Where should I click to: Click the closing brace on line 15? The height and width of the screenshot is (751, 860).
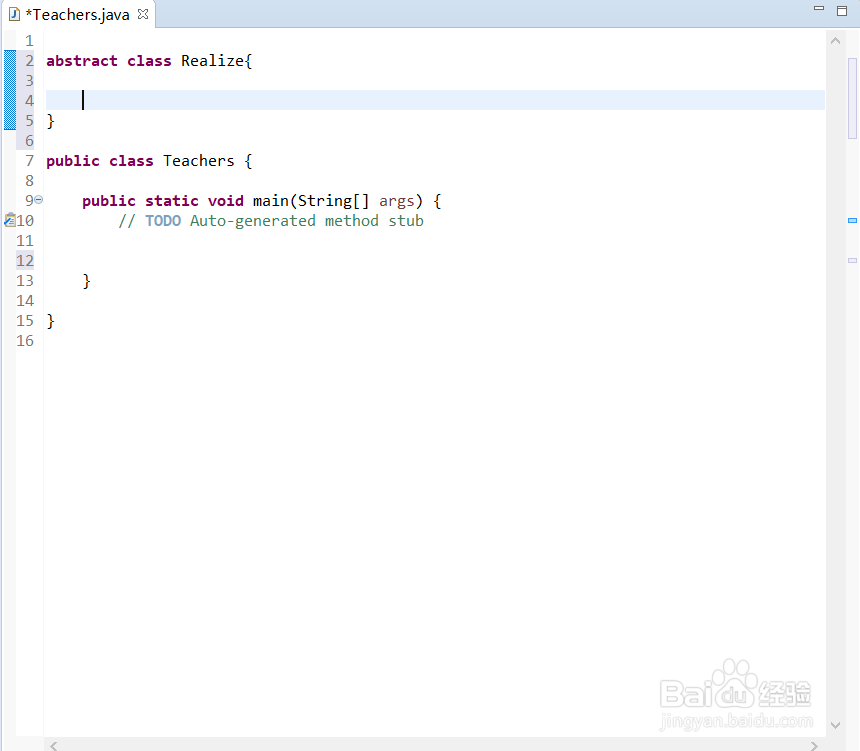[x=50, y=321]
